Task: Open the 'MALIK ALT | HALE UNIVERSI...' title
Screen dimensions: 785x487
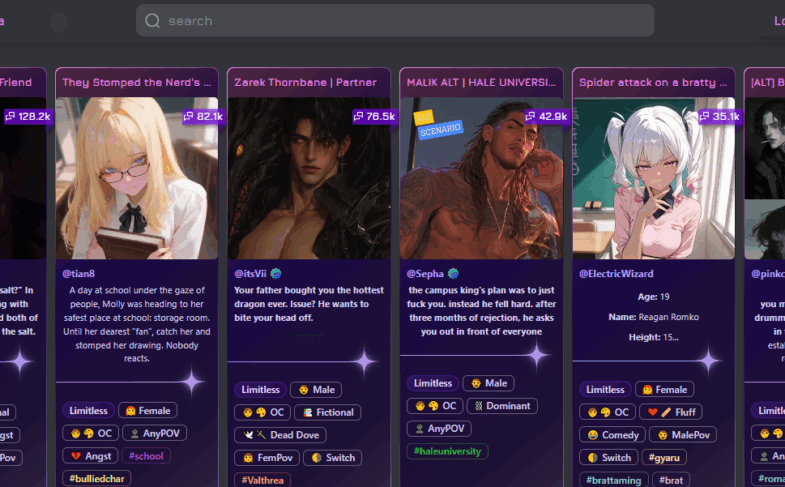Action: [481, 83]
